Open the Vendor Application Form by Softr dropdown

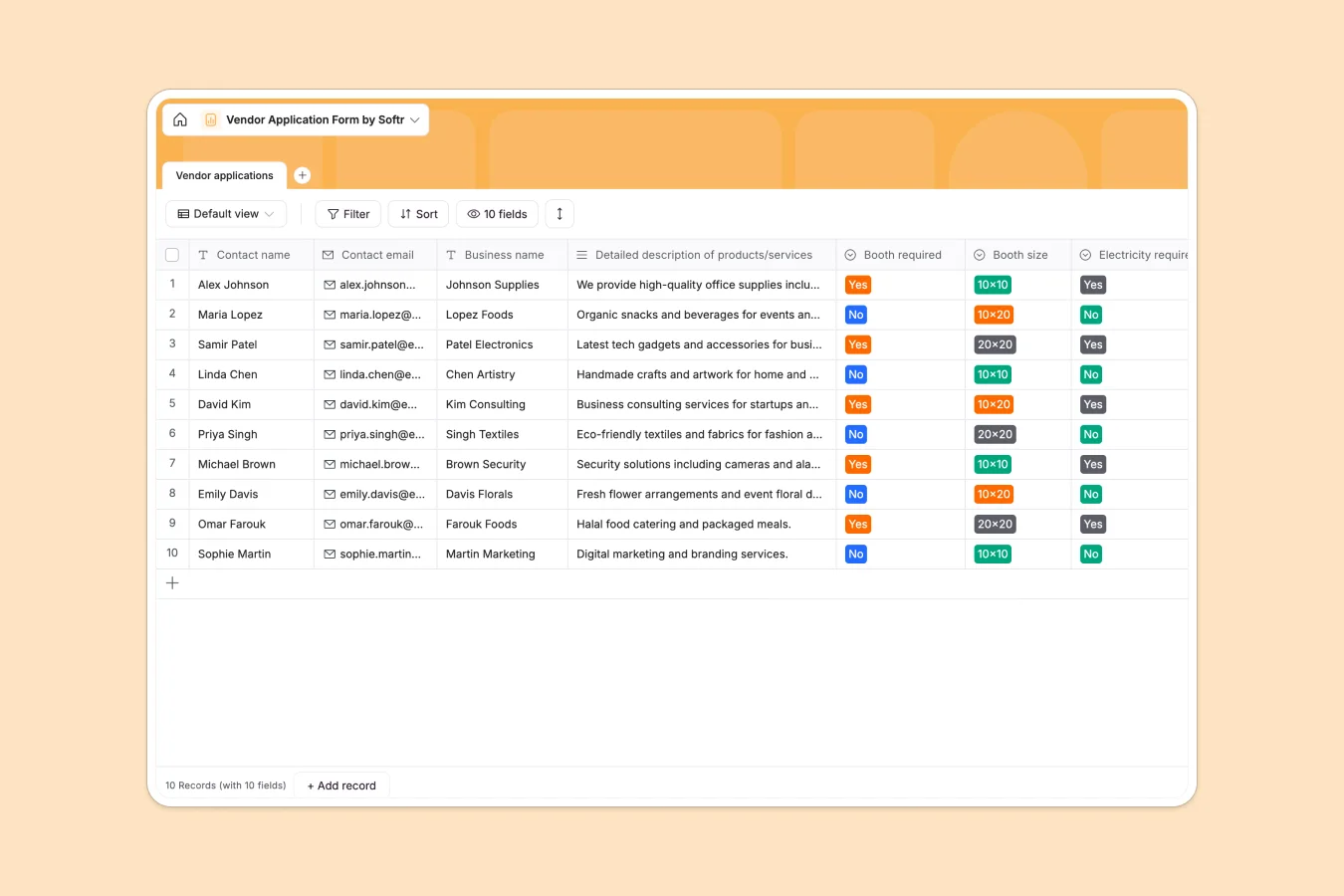415,118
